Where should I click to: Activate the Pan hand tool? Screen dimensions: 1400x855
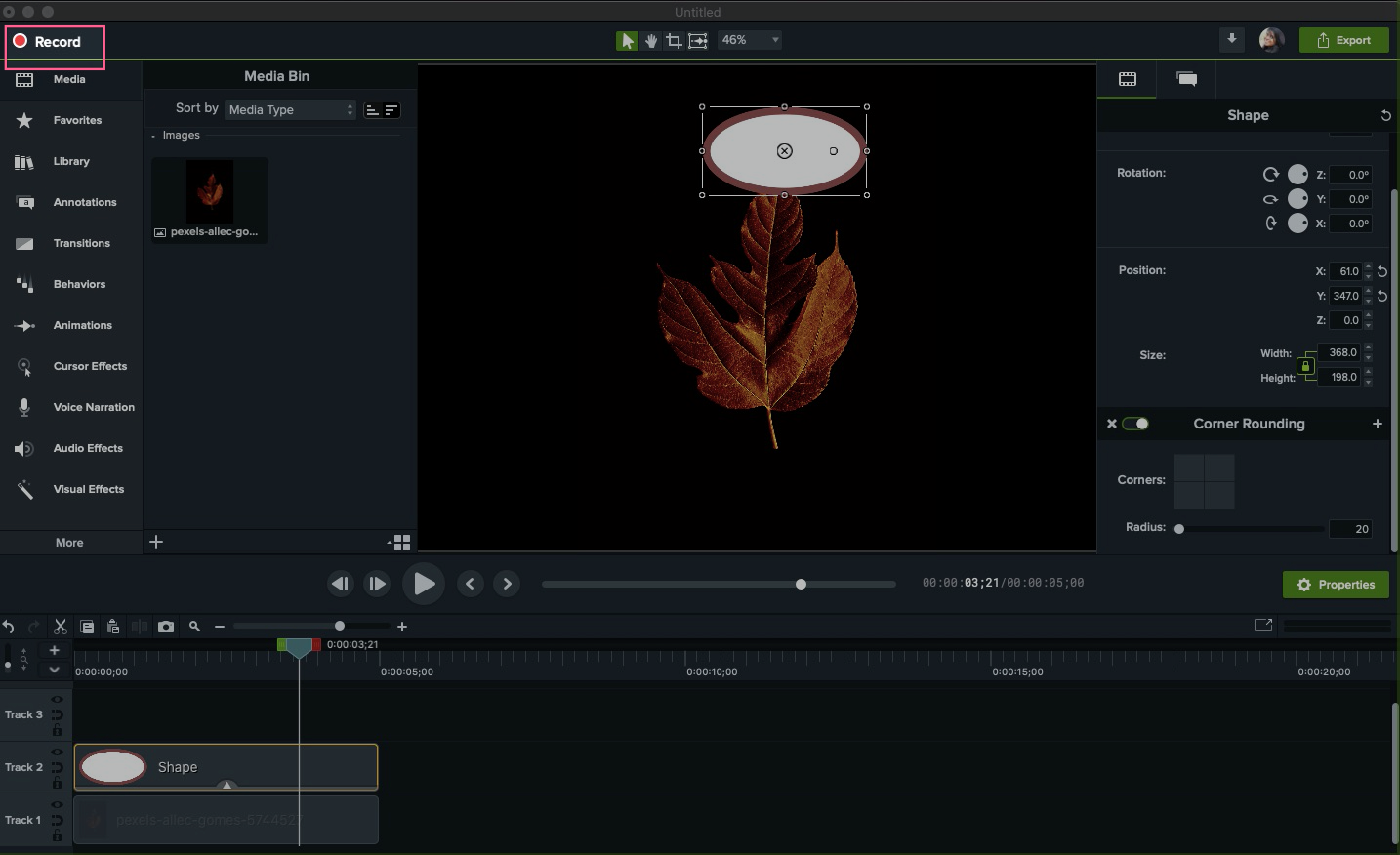click(651, 41)
